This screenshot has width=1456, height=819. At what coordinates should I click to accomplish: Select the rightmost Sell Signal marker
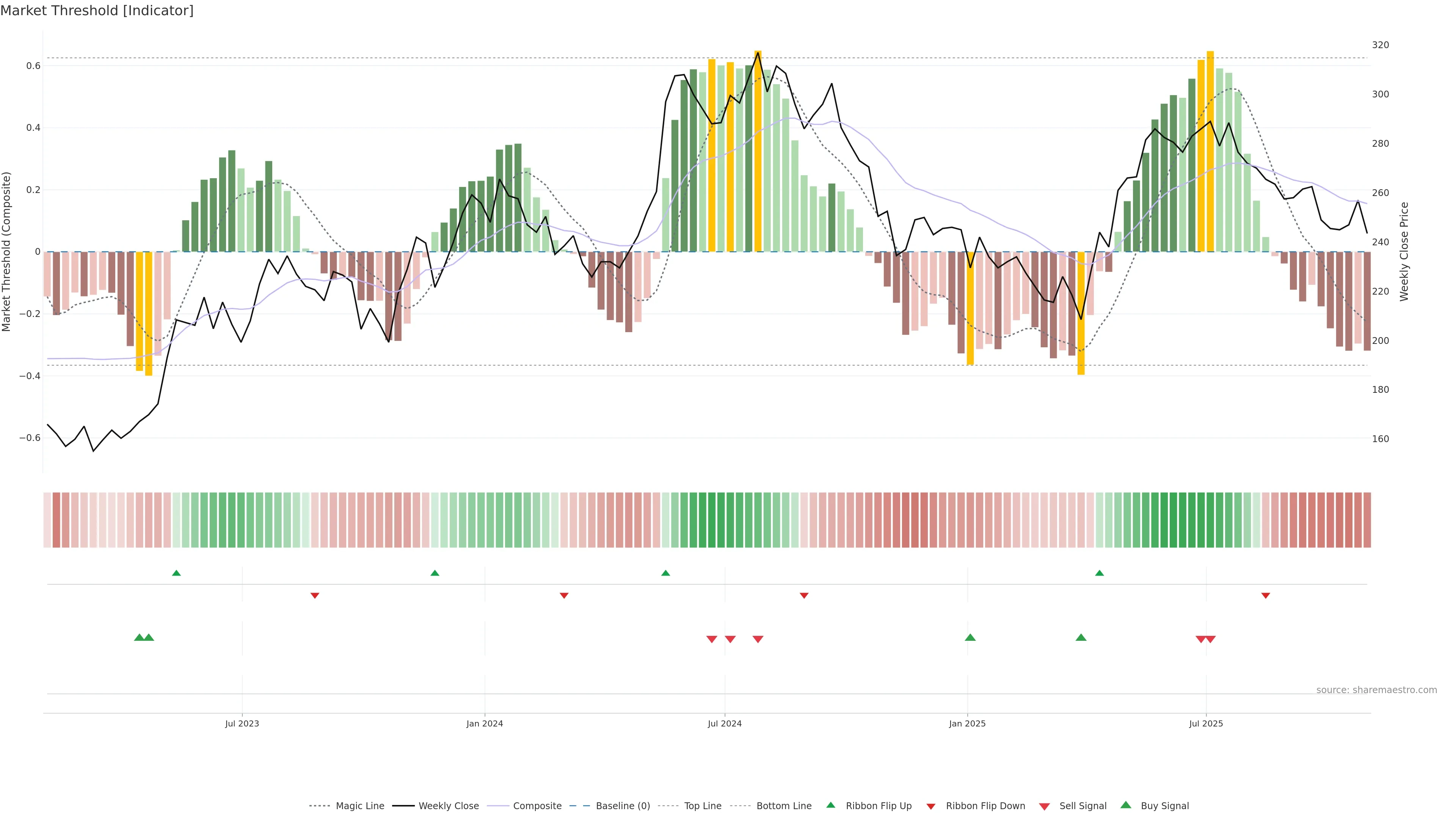pos(1210,639)
